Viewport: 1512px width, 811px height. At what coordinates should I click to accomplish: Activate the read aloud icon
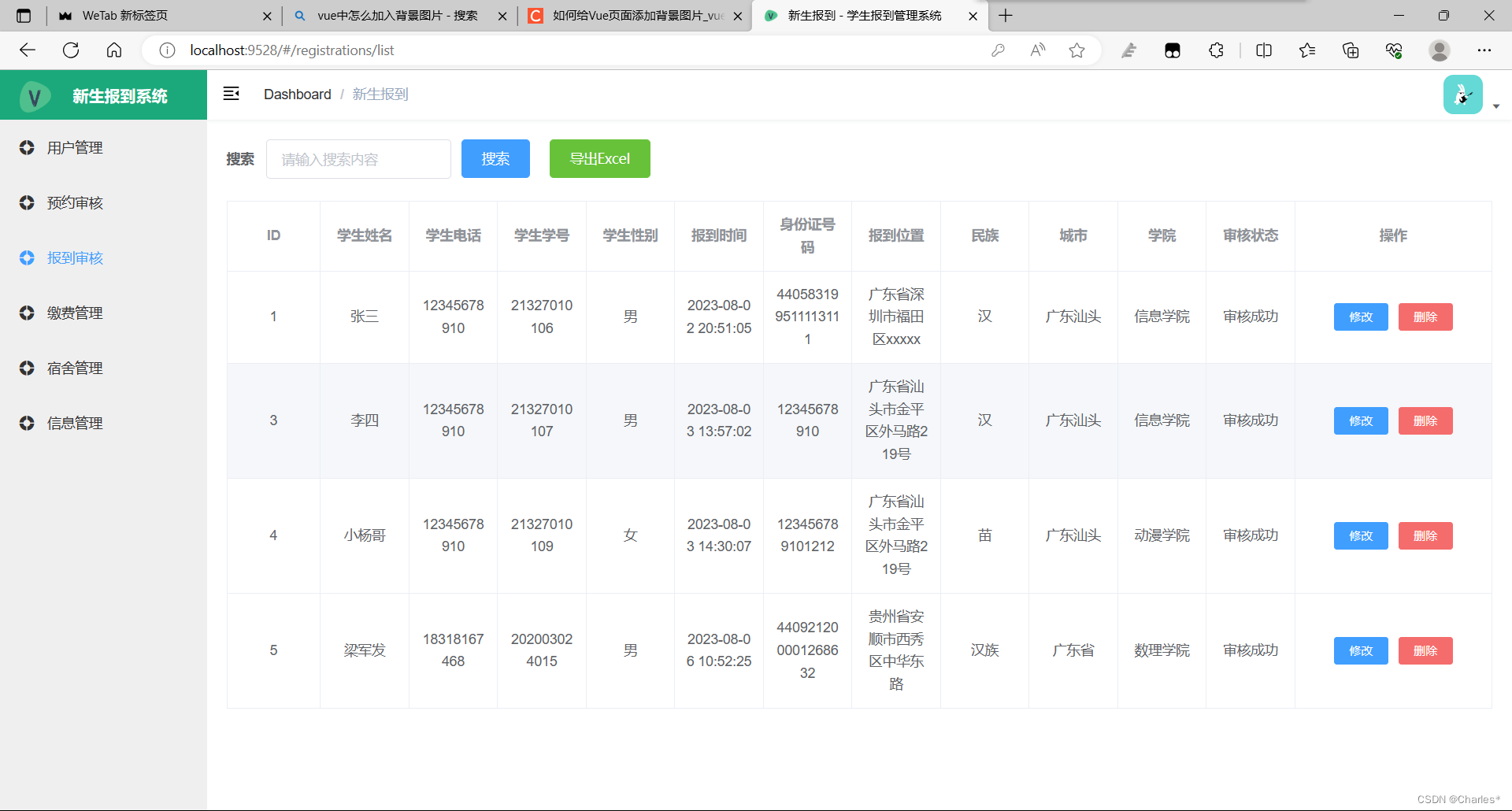[x=1038, y=50]
